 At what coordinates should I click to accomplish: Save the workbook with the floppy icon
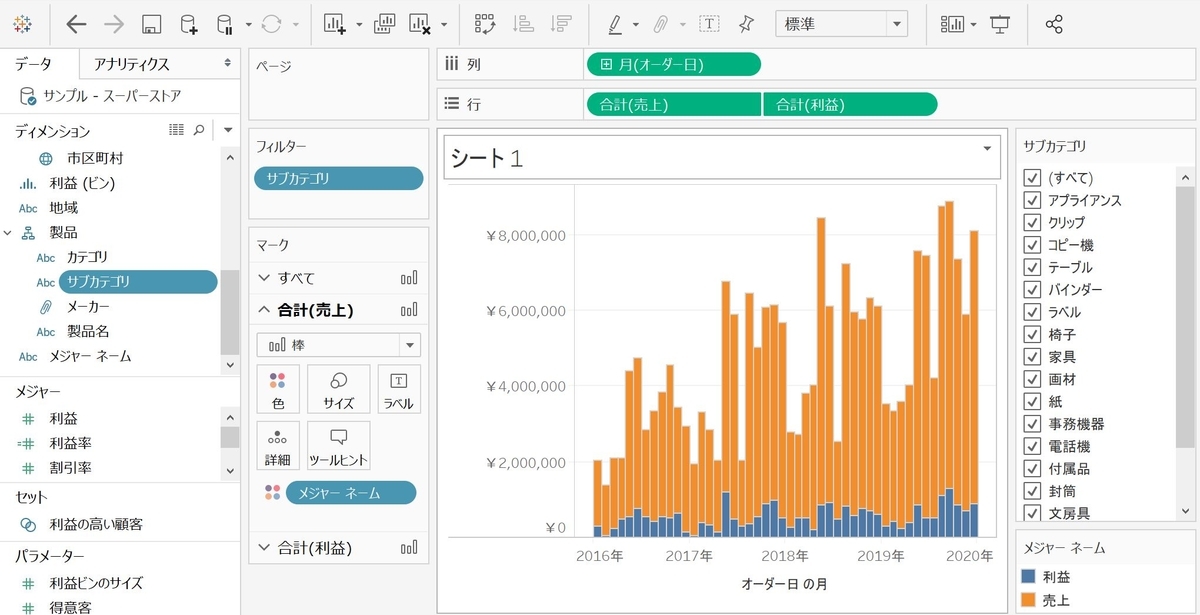(x=152, y=24)
